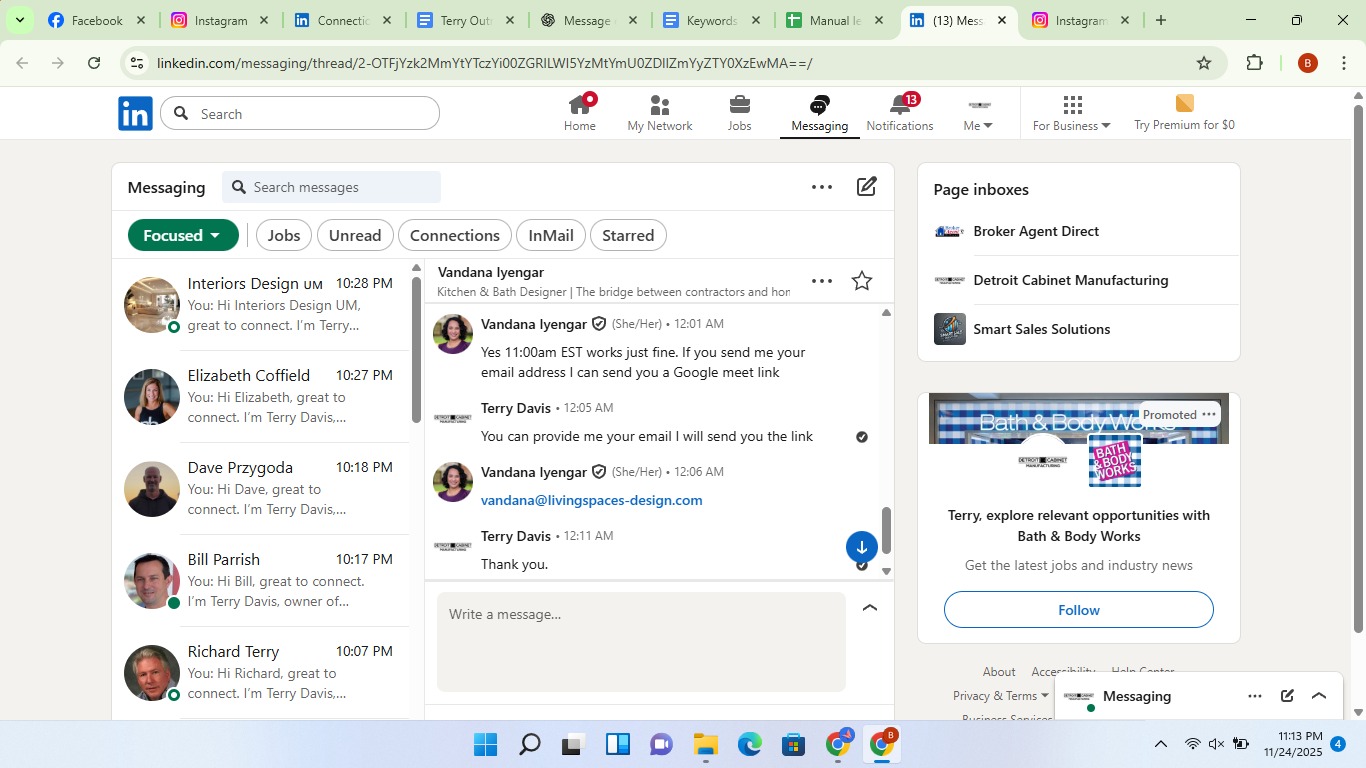Expand the message compose box chevron
Image resolution: width=1366 pixels, height=768 pixels.
click(x=870, y=608)
